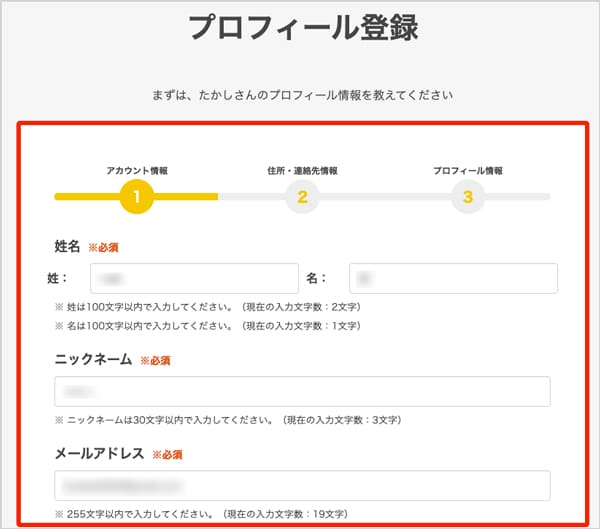The width and height of the screenshot is (600, 529).
Task: Click the ※必須 badge next to 姓名
Action: click(104, 247)
